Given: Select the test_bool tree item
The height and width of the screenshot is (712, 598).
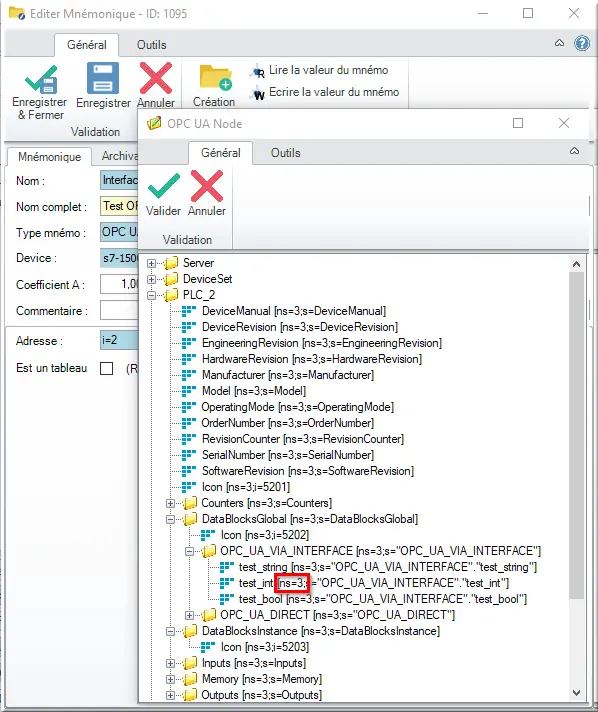Looking at the screenshot, I should pos(383,599).
